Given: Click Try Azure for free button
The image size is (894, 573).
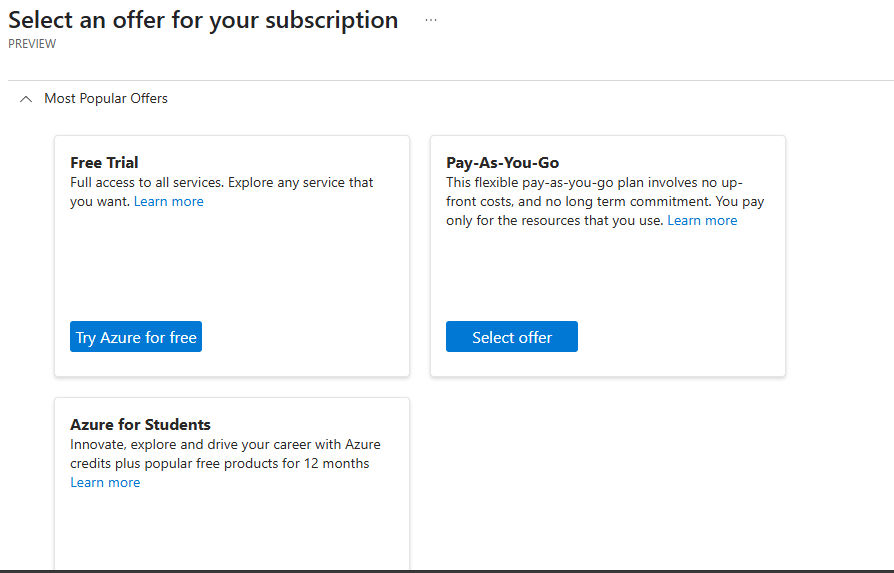Looking at the screenshot, I should [x=136, y=336].
